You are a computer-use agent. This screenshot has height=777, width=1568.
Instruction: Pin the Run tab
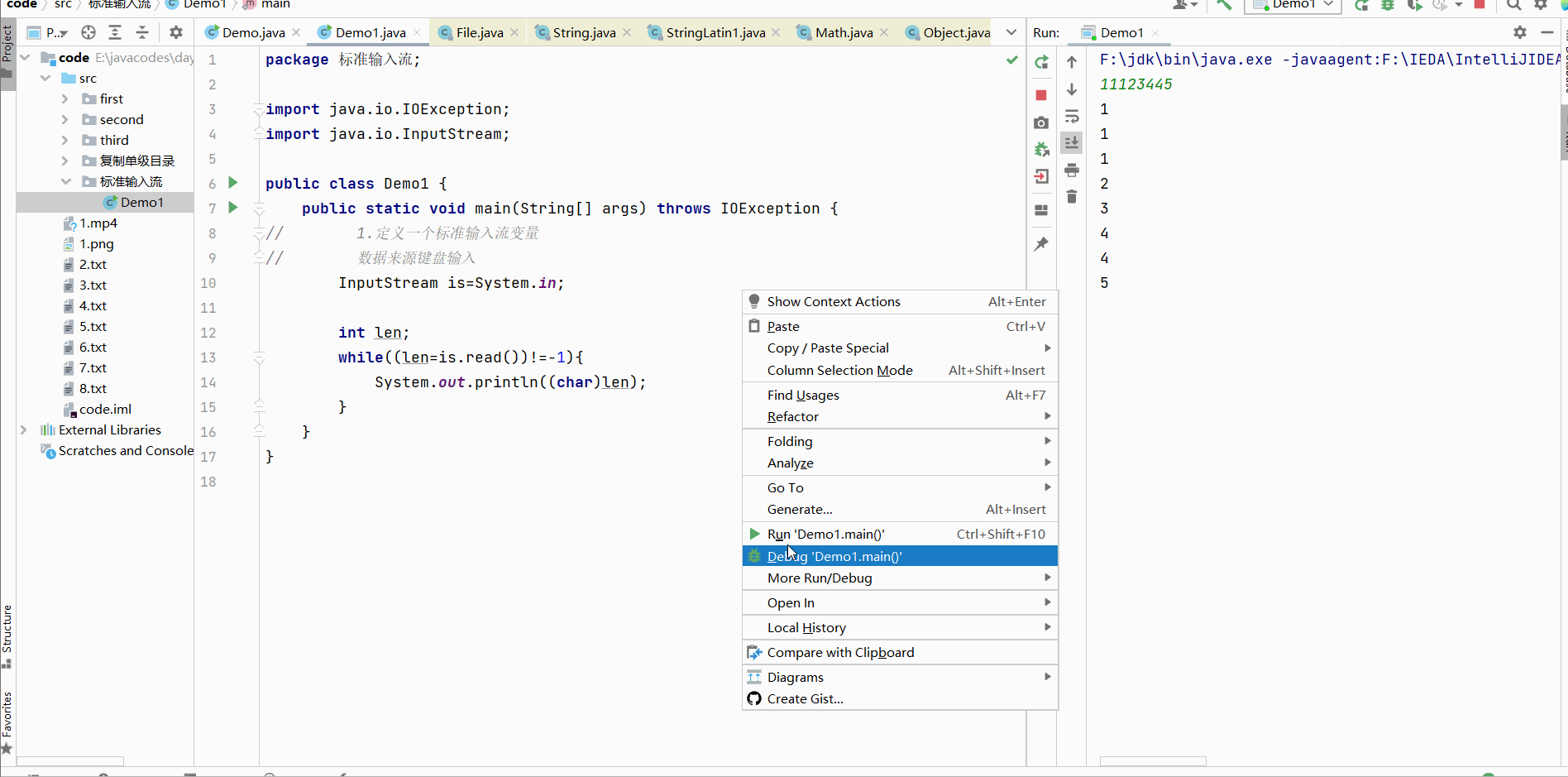(1041, 244)
